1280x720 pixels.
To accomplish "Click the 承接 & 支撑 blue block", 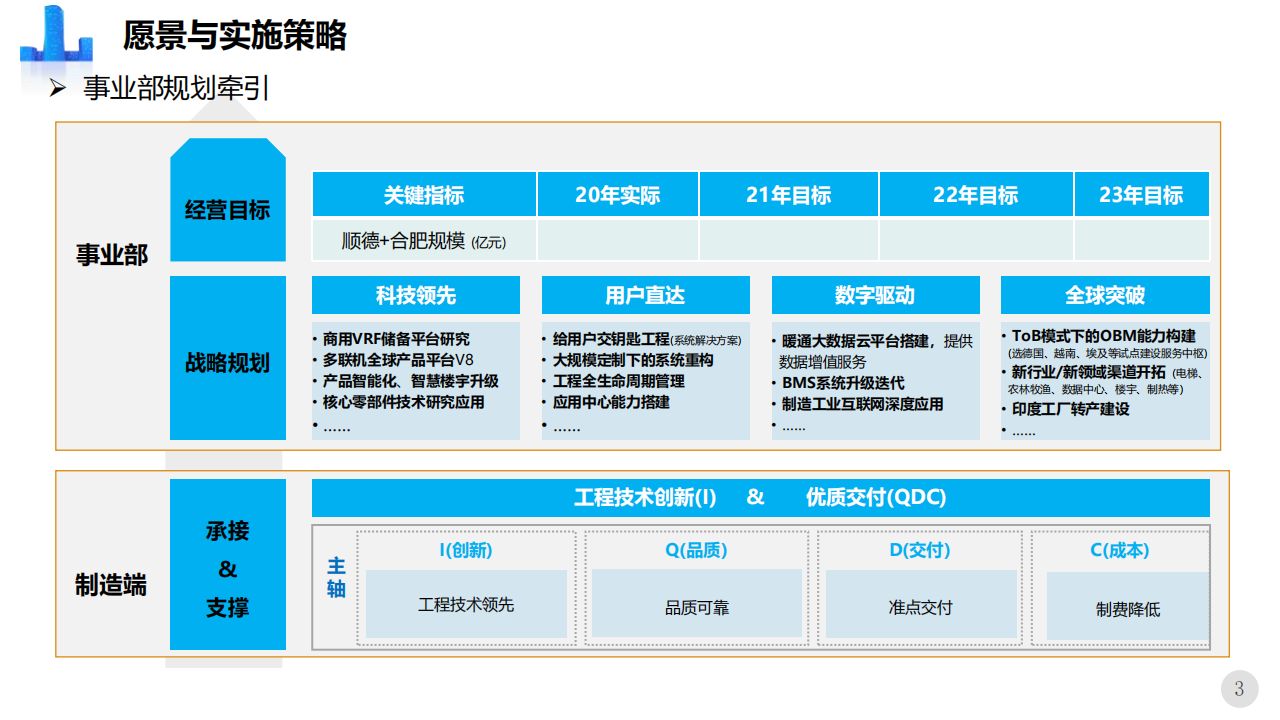I will (228, 565).
